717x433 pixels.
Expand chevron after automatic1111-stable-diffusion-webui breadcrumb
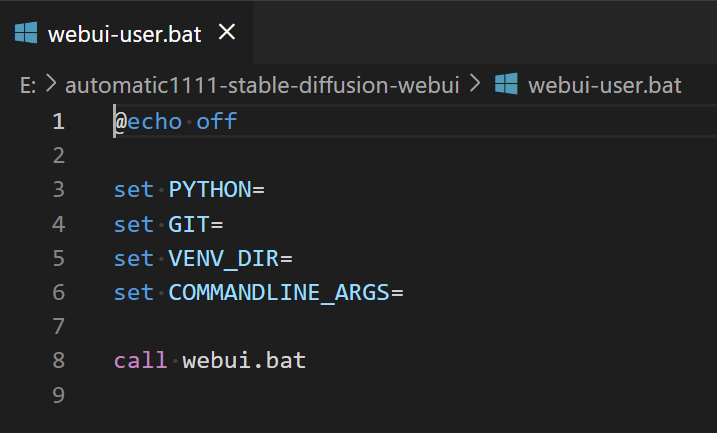pyautogui.click(x=475, y=84)
